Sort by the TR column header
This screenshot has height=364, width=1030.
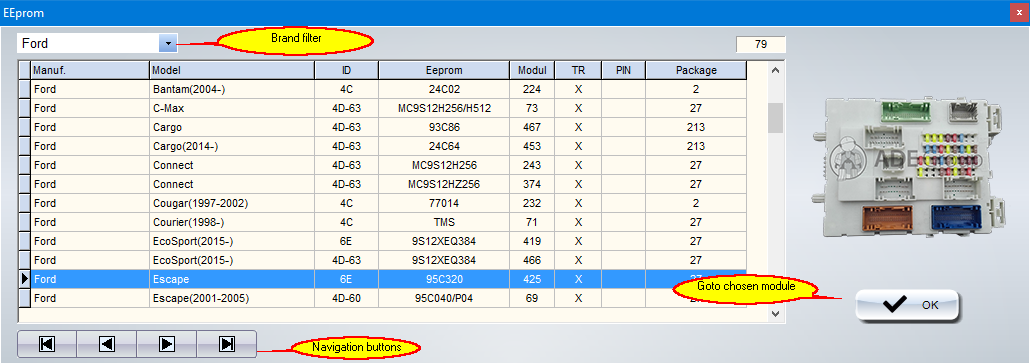[578, 70]
